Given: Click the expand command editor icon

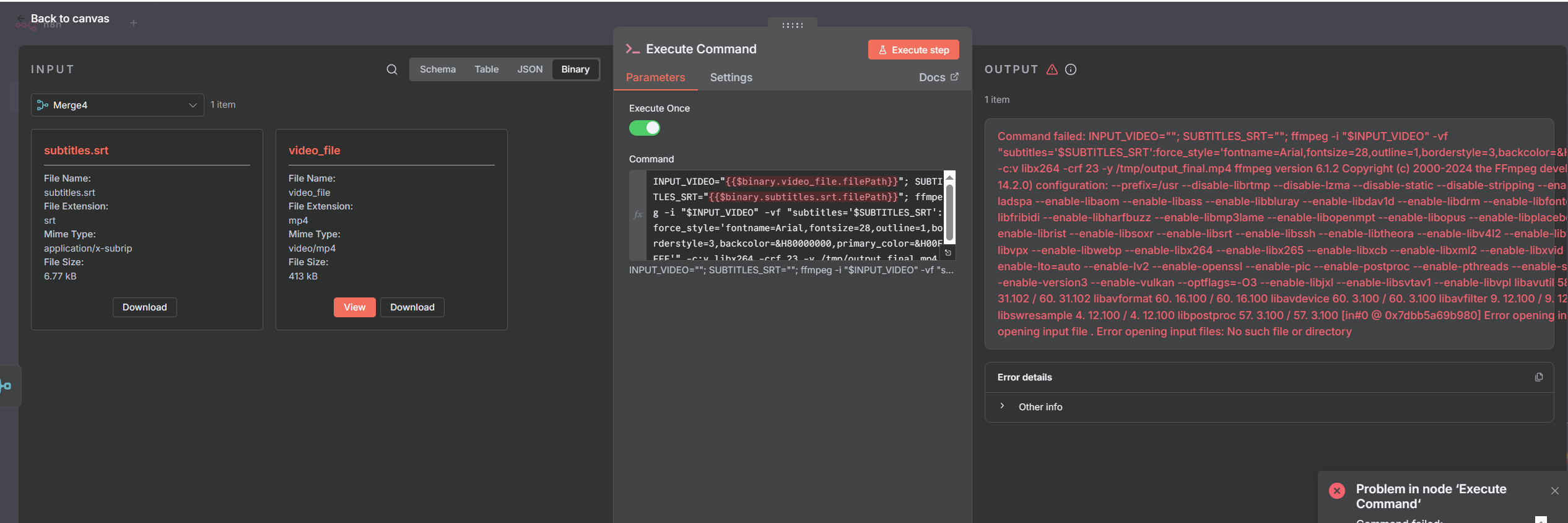Looking at the screenshot, I should point(948,253).
